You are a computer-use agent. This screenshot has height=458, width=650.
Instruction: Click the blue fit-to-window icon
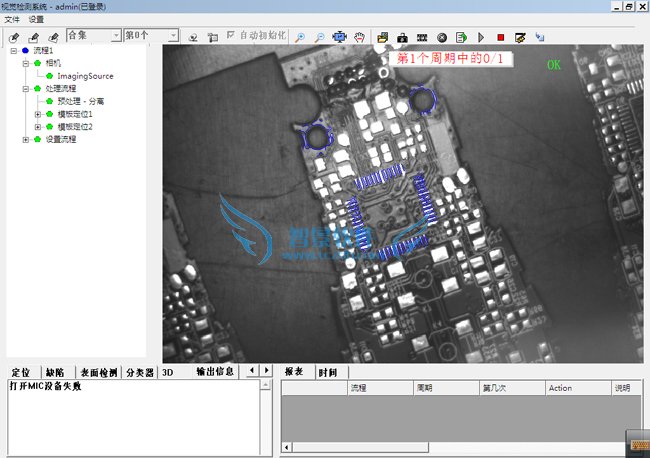click(x=340, y=37)
